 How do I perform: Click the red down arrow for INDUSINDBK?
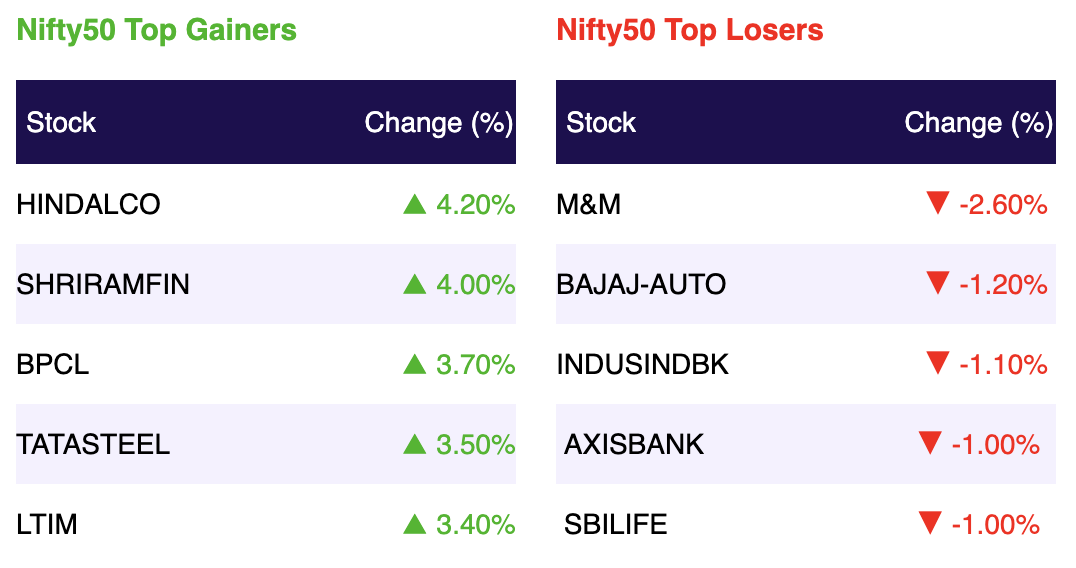[937, 364]
